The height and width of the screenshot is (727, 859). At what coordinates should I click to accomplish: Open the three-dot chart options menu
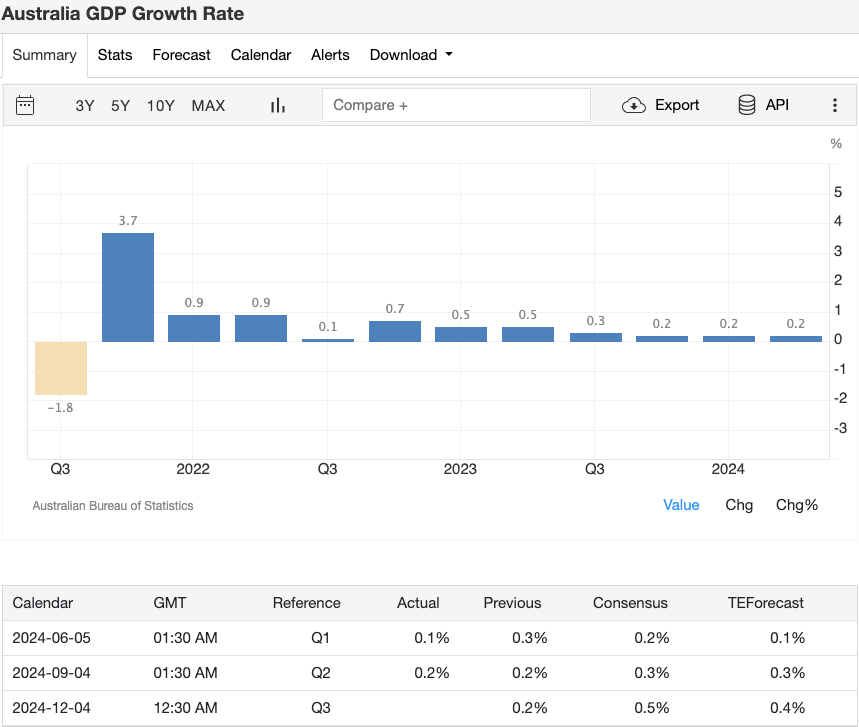point(835,104)
